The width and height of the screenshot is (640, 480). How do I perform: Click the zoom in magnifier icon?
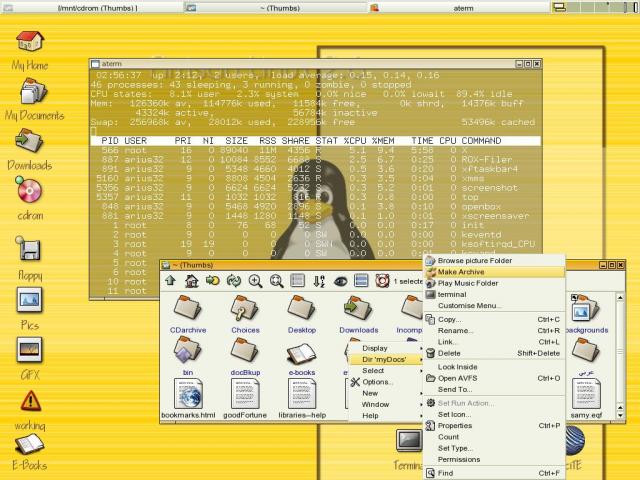(x=256, y=281)
